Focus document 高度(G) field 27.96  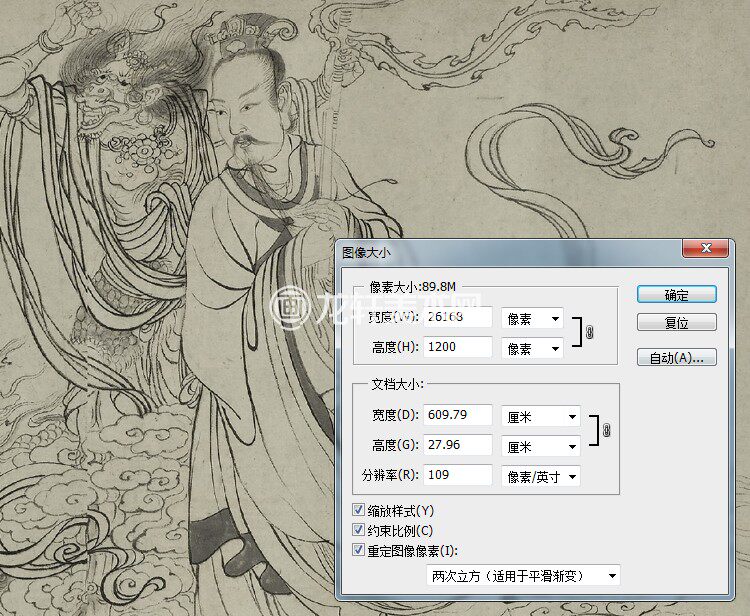coord(458,445)
